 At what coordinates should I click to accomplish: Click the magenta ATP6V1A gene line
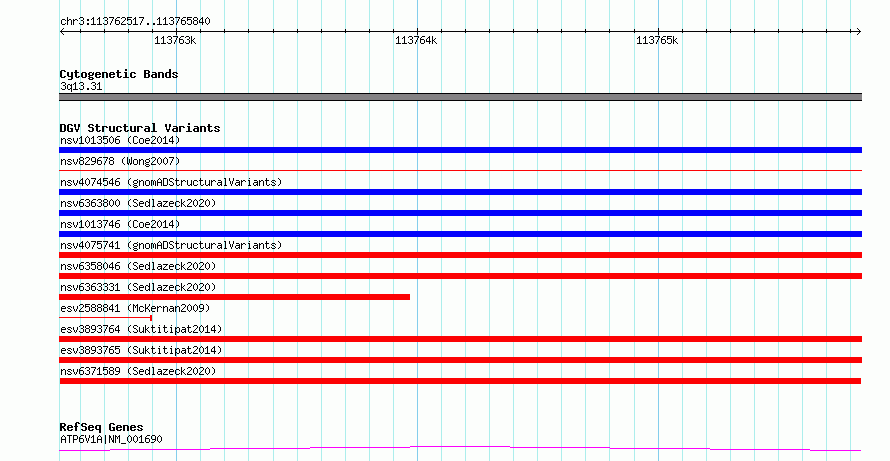pyautogui.click(x=460, y=449)
